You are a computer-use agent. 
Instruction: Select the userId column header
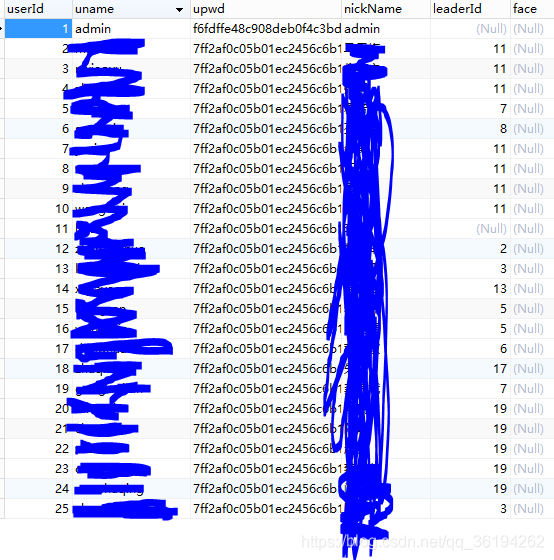[38, 9]
